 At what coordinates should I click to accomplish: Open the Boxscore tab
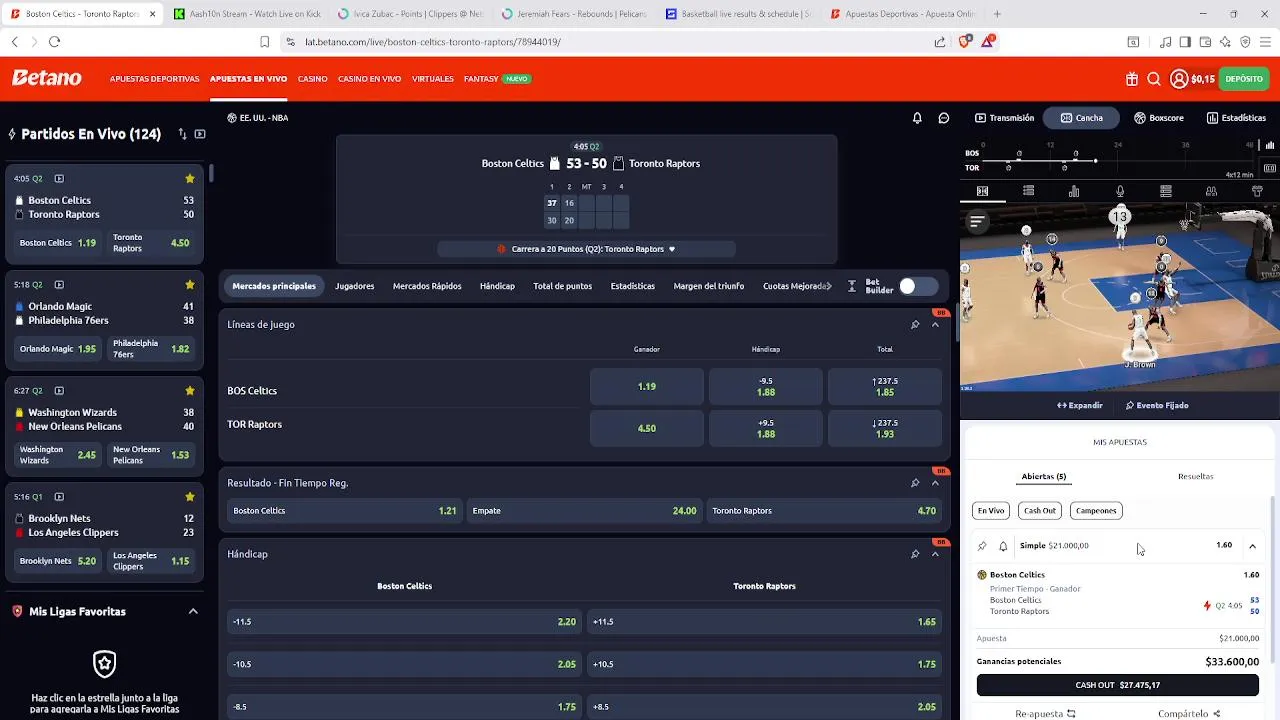point(1159,118)
